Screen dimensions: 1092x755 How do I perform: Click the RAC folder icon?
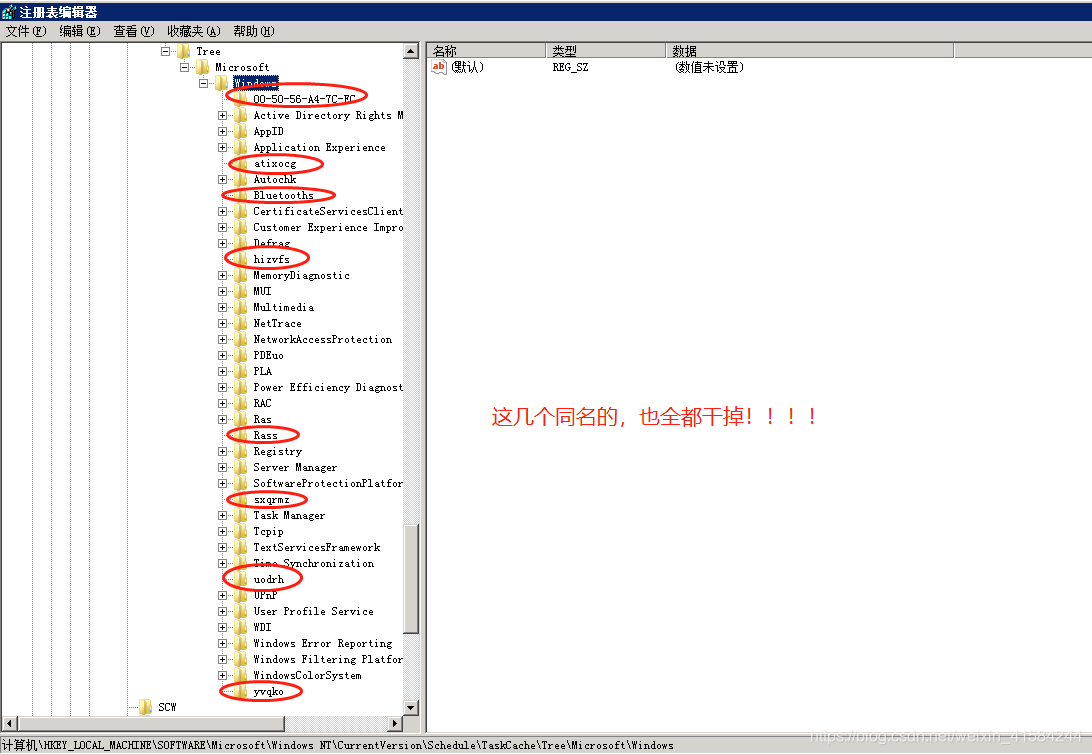point(241,403)
